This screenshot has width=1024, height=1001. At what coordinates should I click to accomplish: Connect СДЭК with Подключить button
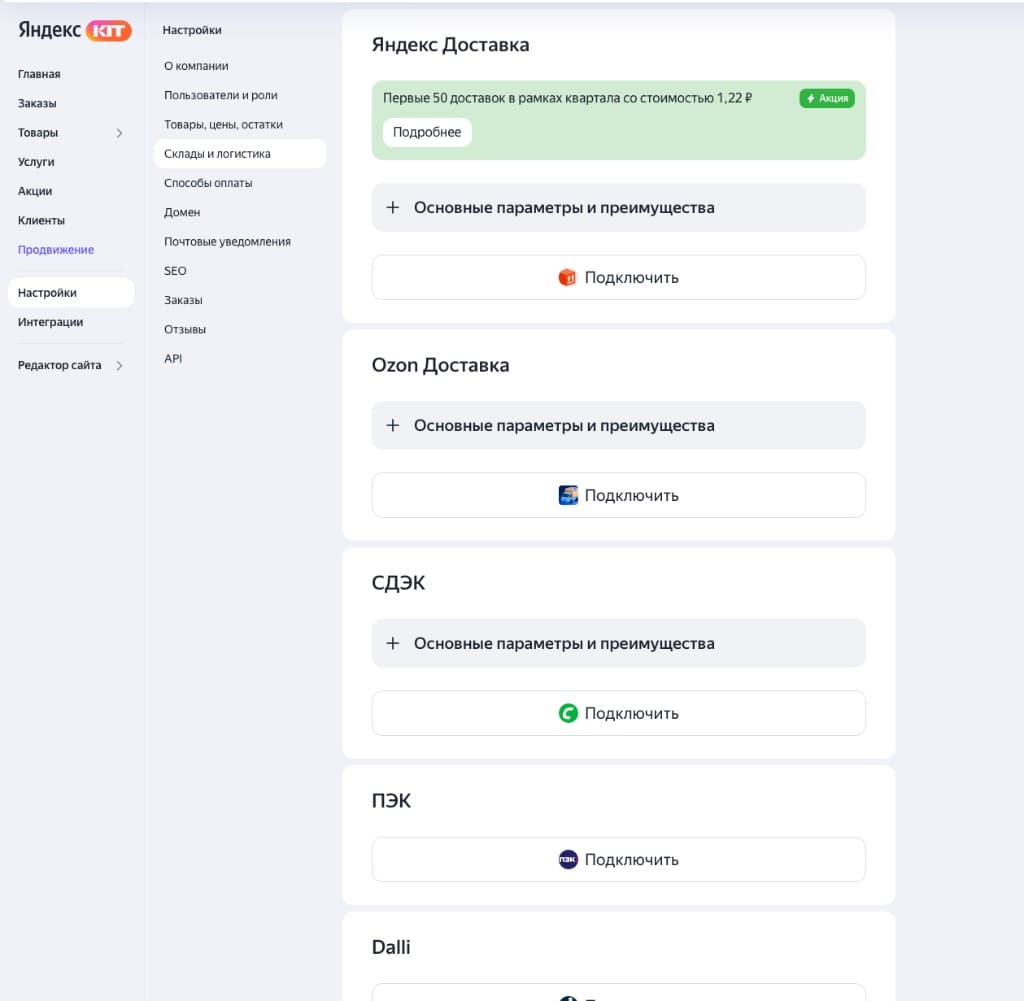[618, 714]
